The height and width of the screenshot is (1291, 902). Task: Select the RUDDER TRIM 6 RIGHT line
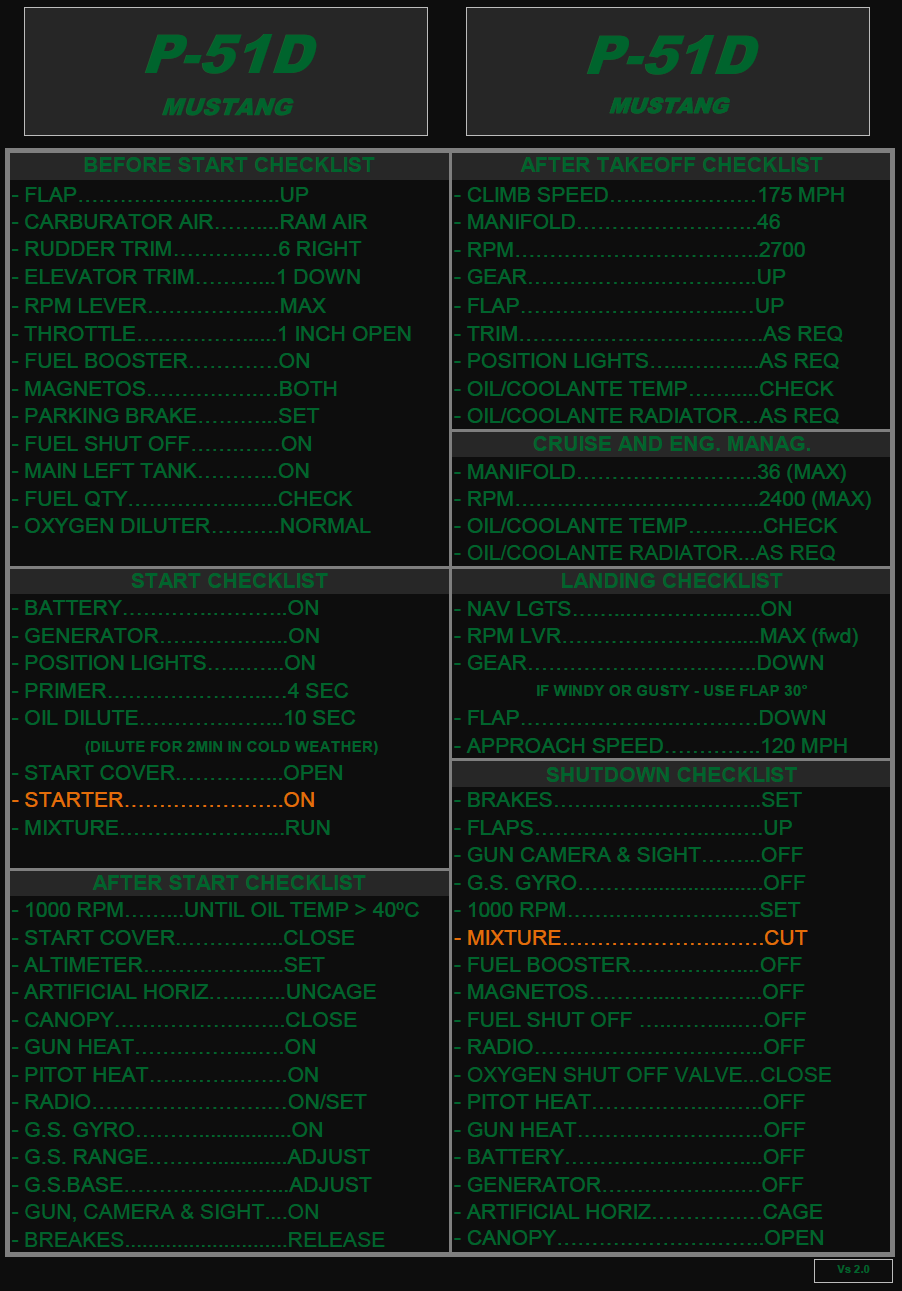click(187, 249)
